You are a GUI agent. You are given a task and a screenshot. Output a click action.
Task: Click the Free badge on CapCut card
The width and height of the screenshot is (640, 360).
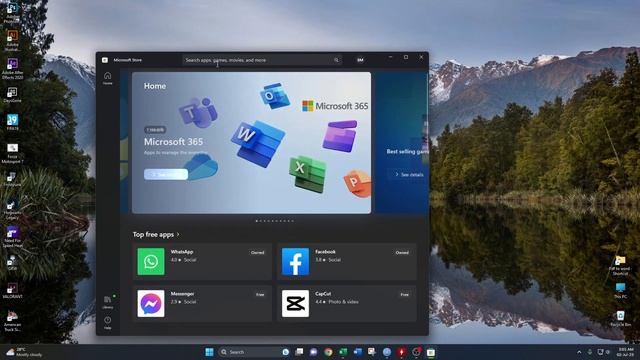[x=404, y=295]
